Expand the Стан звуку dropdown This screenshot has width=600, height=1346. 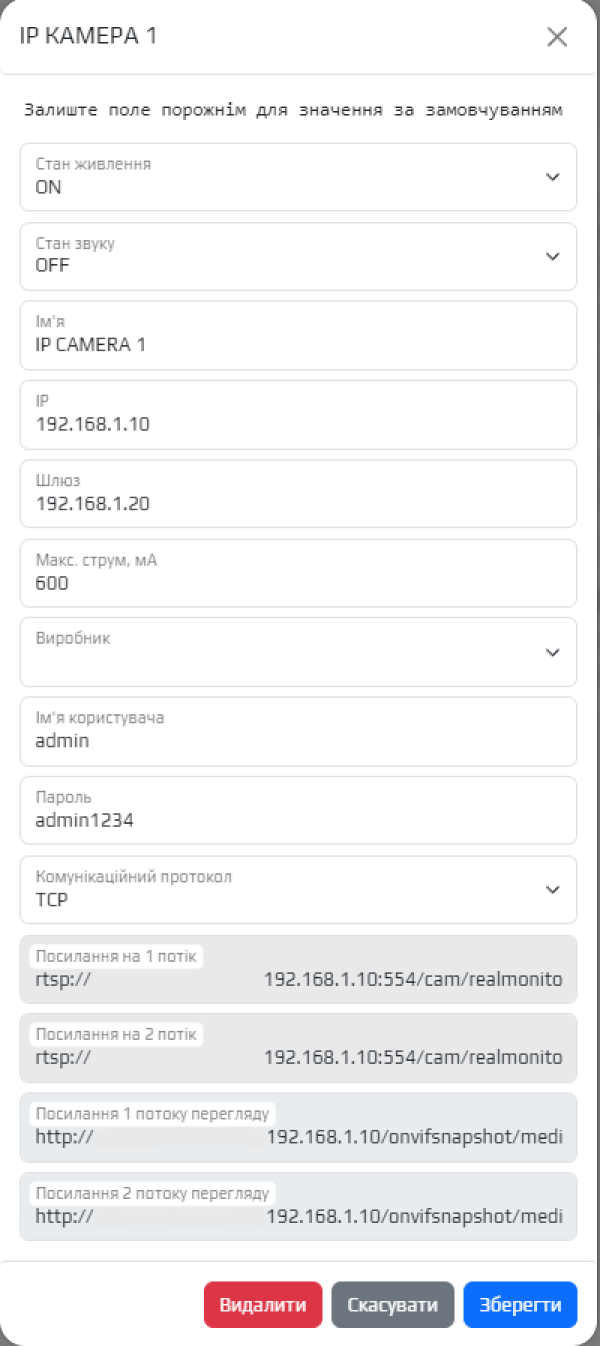pos(298,256)
